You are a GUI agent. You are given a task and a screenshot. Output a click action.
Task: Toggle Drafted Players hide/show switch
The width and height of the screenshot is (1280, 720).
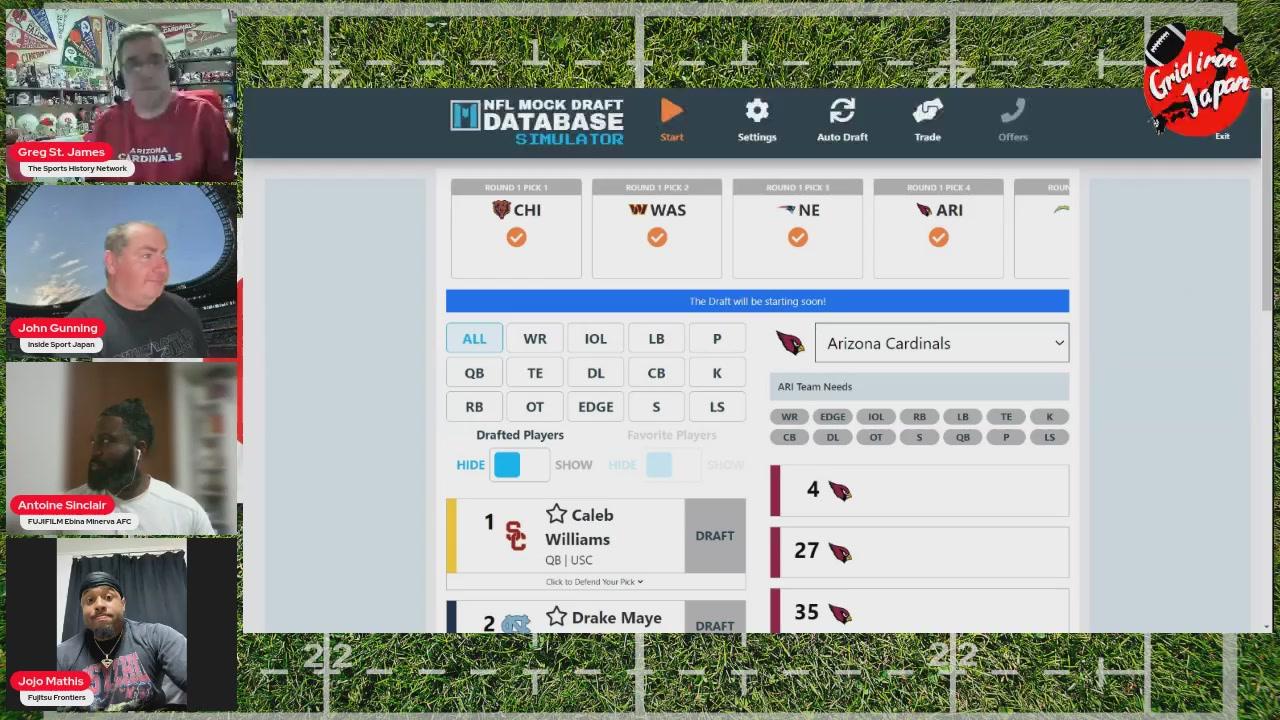click(520, 465)
